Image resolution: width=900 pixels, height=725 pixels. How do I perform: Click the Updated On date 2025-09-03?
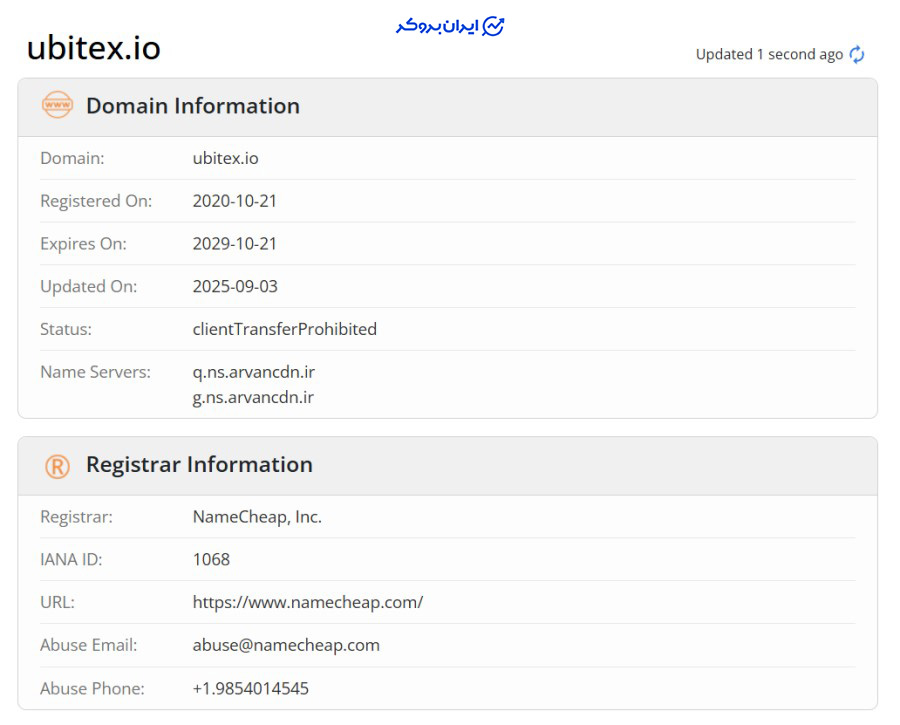coord(236,285)
